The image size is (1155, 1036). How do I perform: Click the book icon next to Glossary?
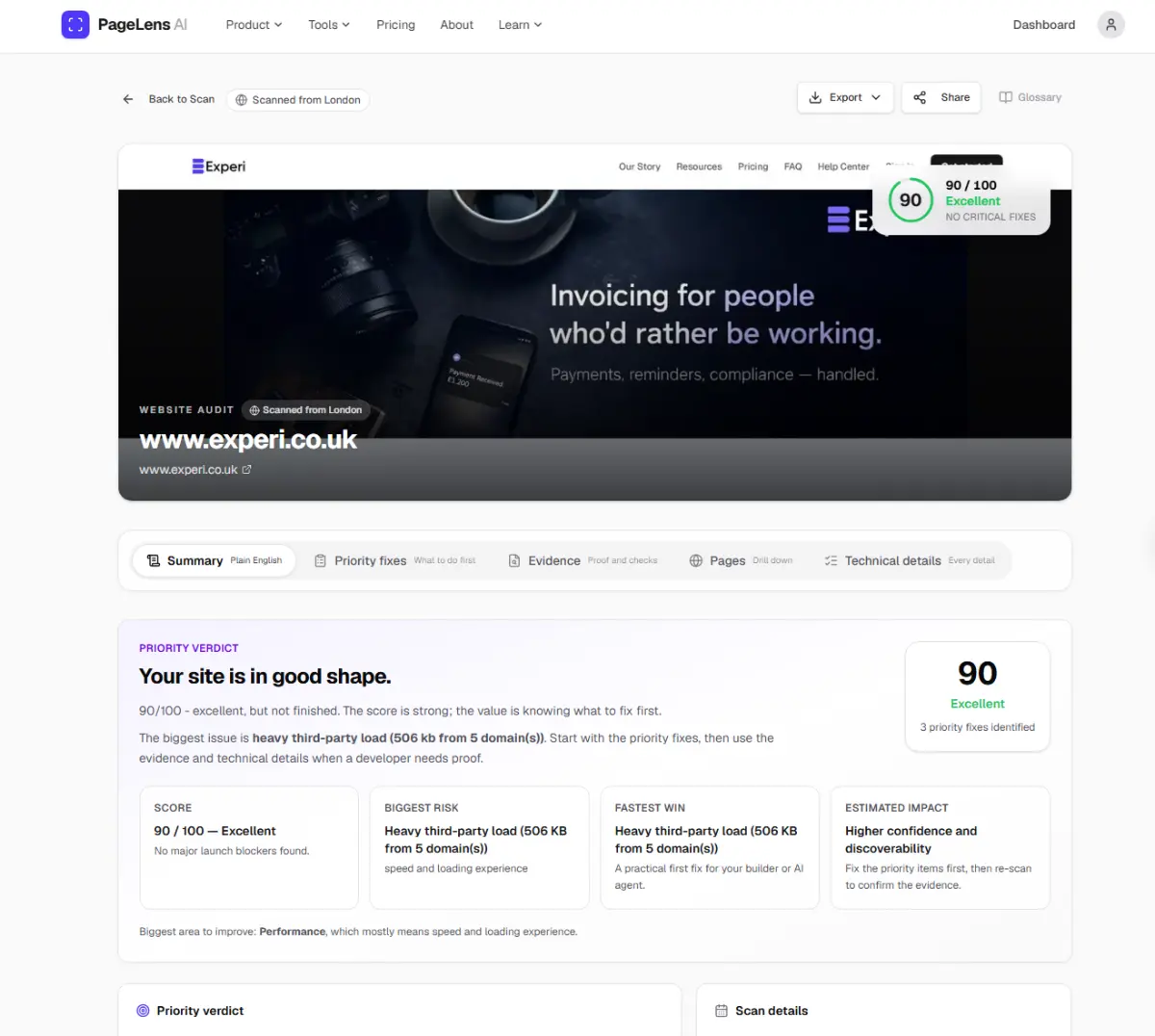pyautogui.click(x=1006, y=97)
